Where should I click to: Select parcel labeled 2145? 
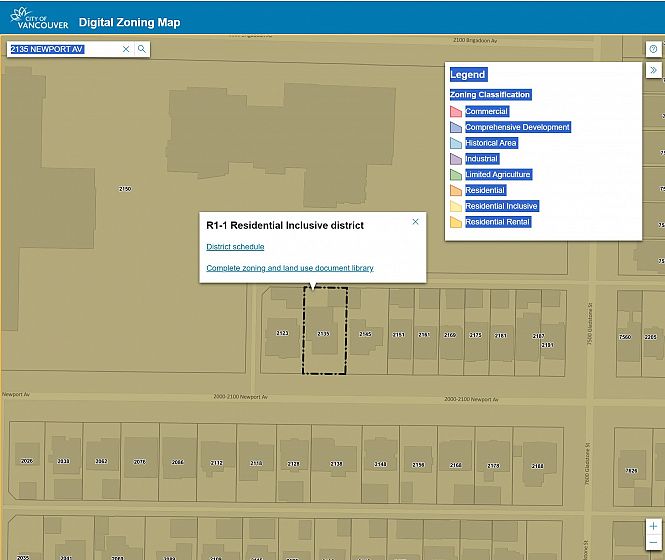[366, 332]
